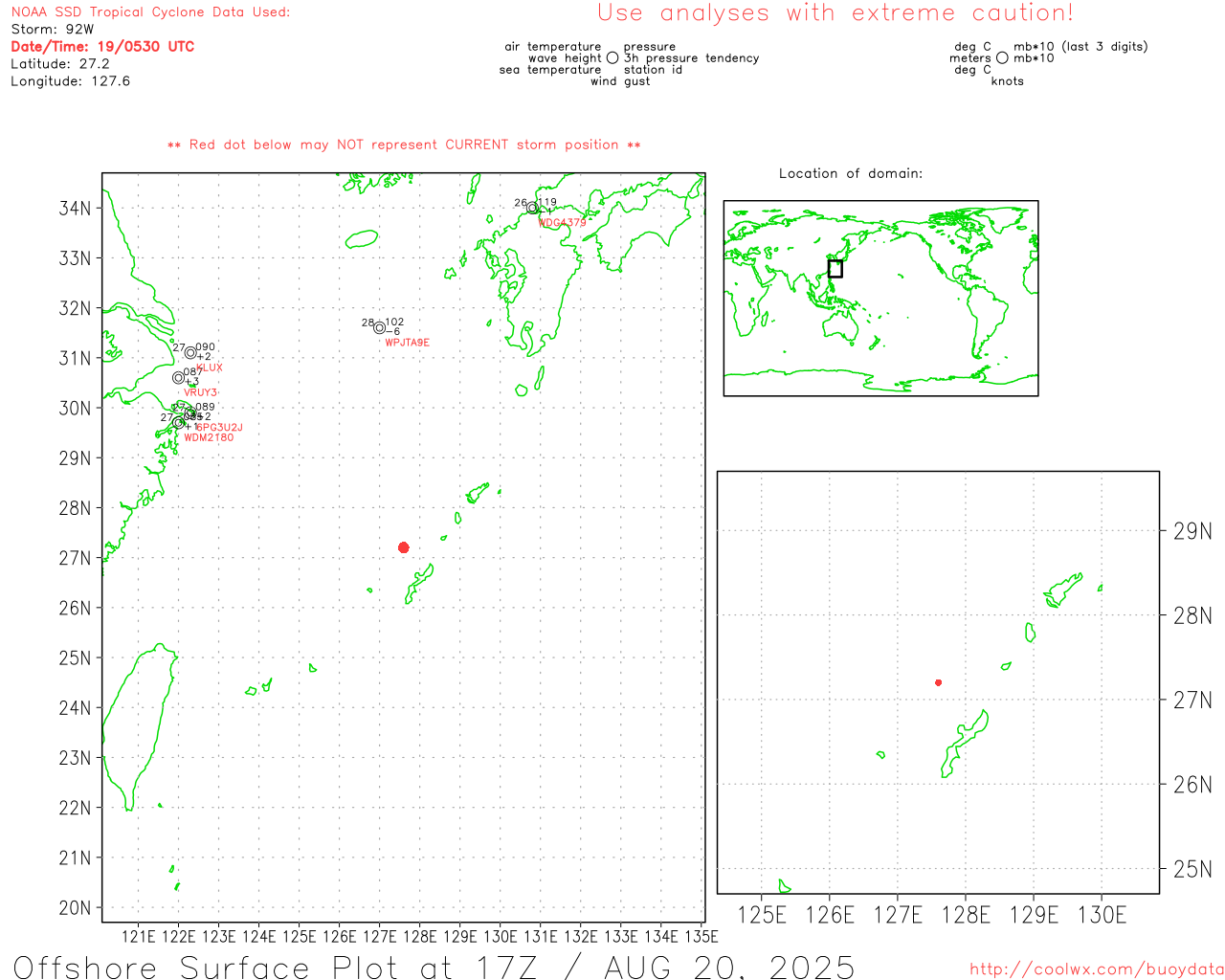Viewport: 1225px width, 980px height.
Task: Click the WDG4379 station circle marker
Action: click(533, 209)
